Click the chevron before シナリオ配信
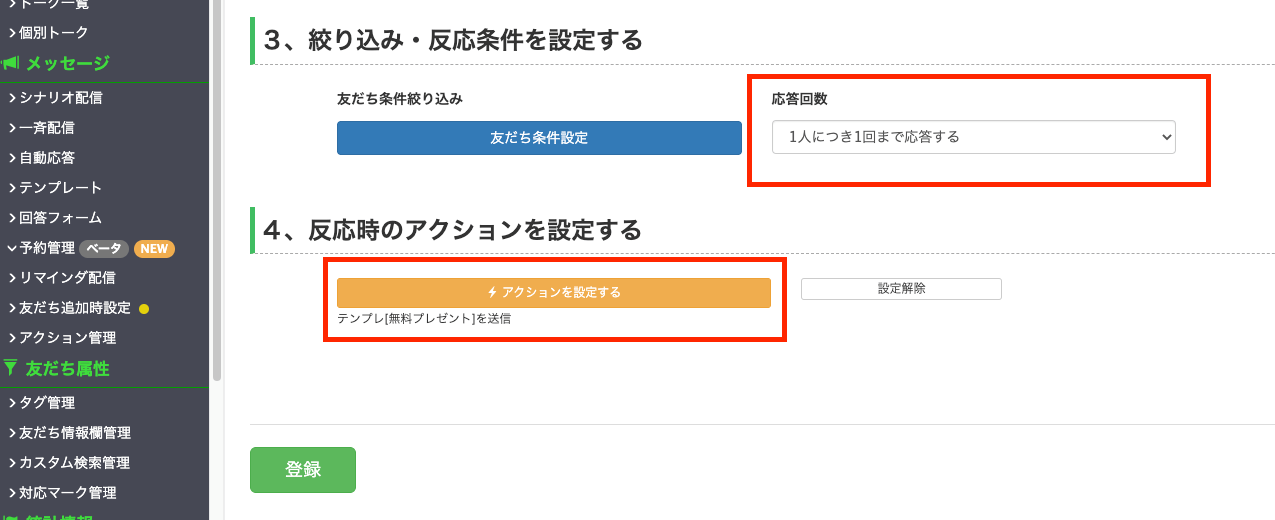1275x520 pixels. coord(11,98)
